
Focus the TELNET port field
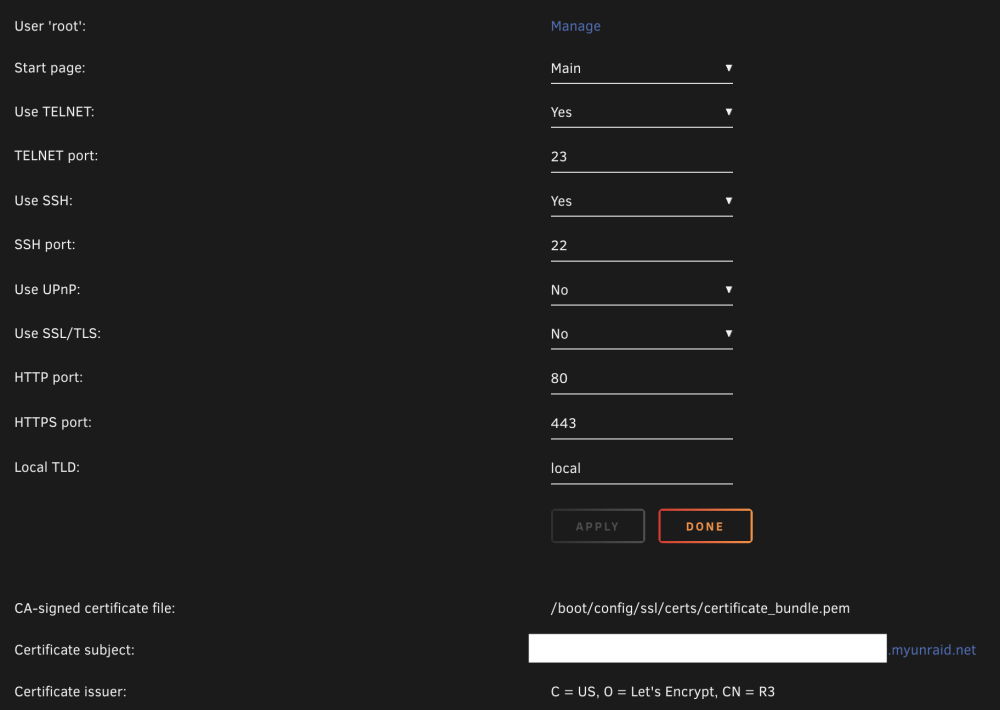click(642, 156)
